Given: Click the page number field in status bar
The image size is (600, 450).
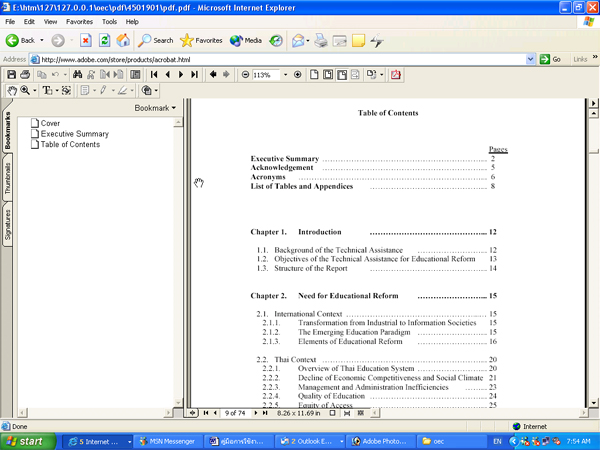Looking at the screenshot, I should 238,412.
